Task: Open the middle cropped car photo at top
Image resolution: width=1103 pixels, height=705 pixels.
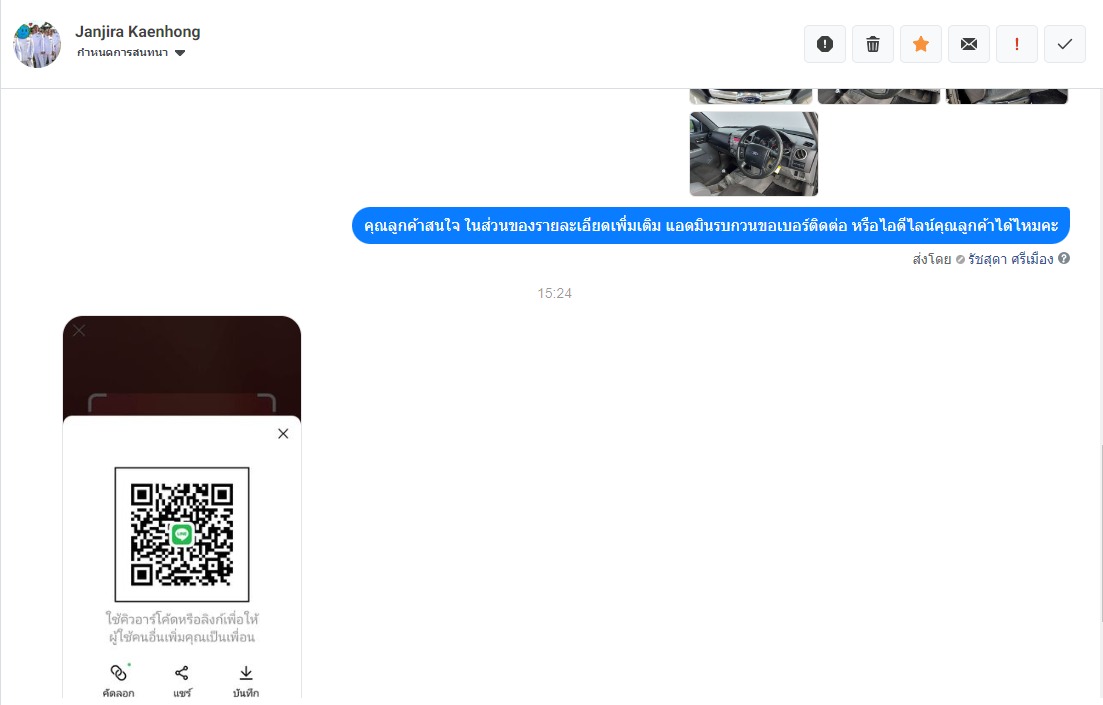Action: click(x=879, y=96)
